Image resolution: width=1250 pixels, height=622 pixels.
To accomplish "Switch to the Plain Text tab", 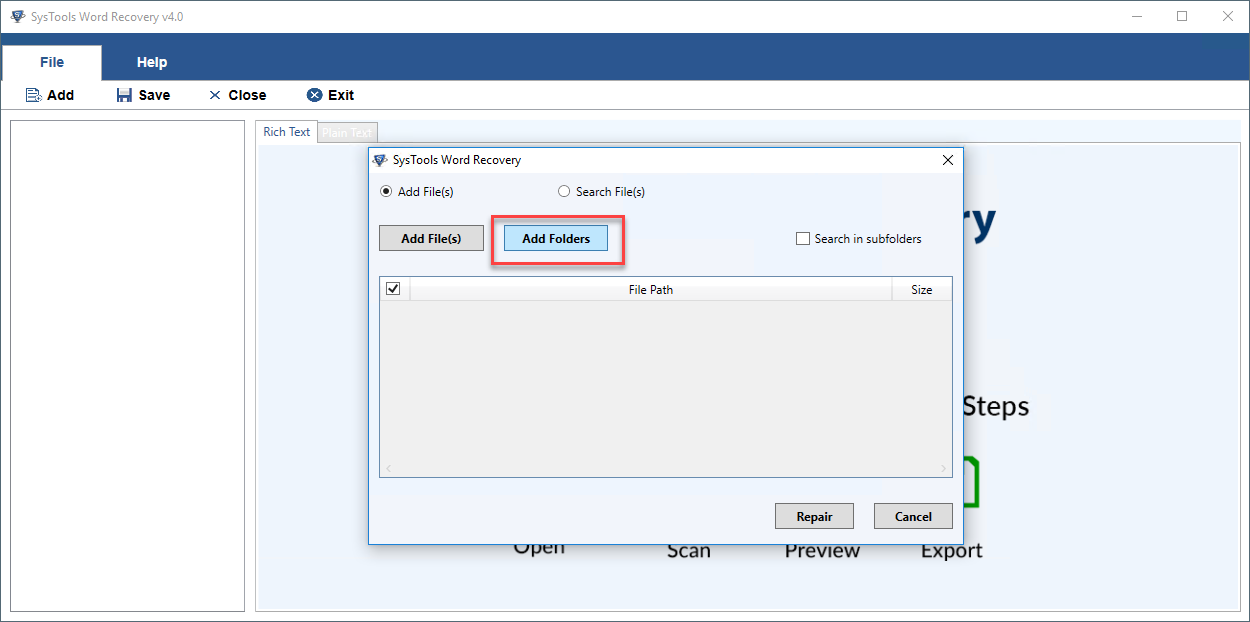I will click(347, 133).
